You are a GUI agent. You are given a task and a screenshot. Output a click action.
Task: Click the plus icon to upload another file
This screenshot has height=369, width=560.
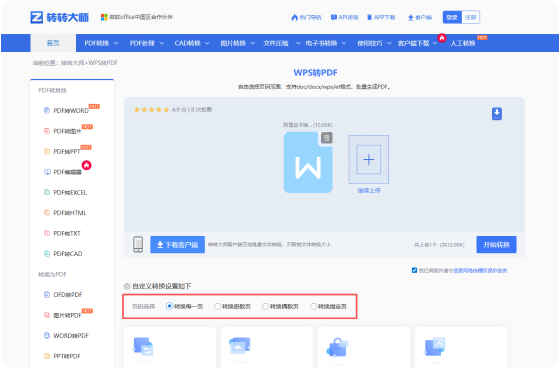369,159
